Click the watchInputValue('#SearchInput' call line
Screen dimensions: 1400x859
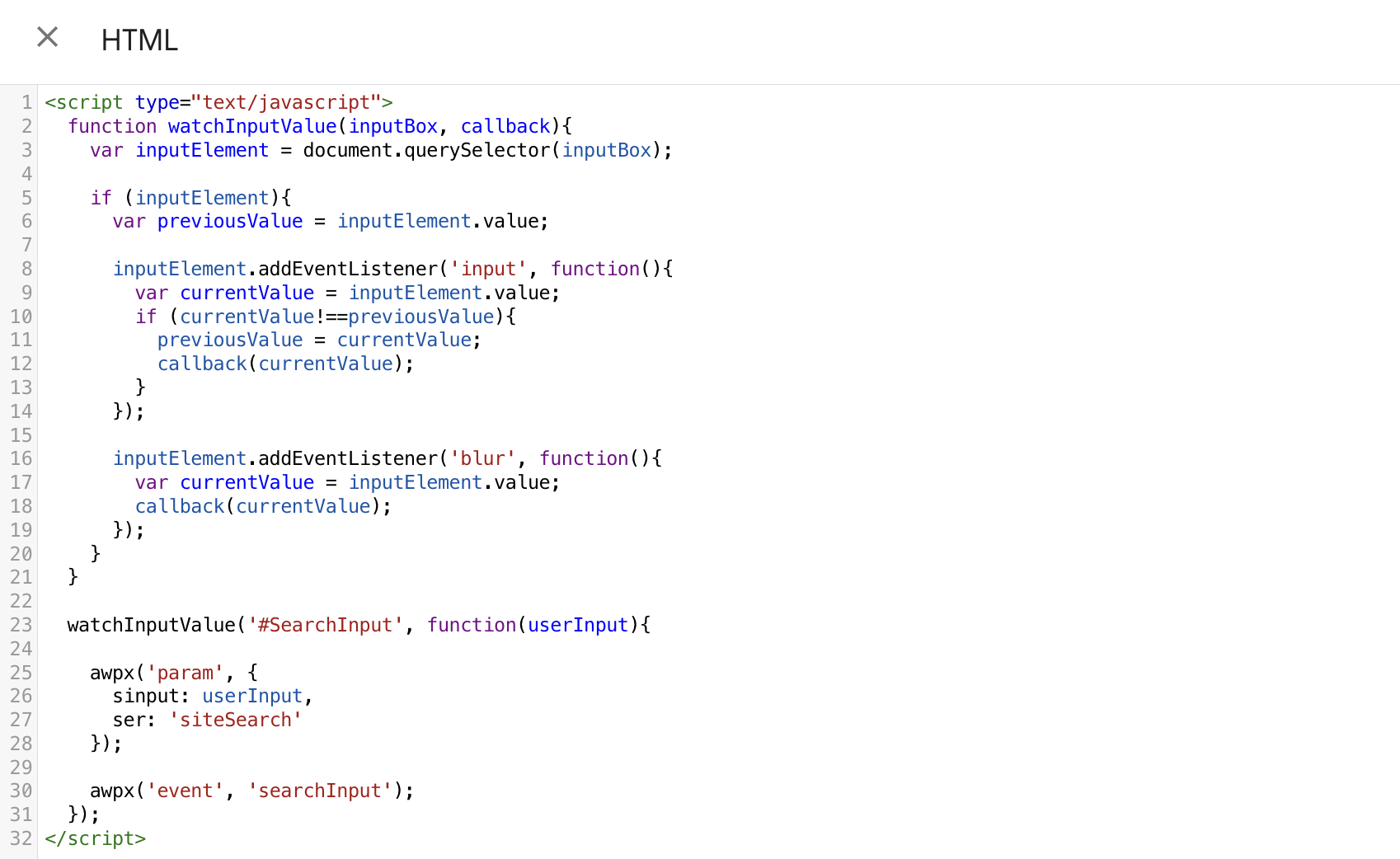[x=359, y=625]
